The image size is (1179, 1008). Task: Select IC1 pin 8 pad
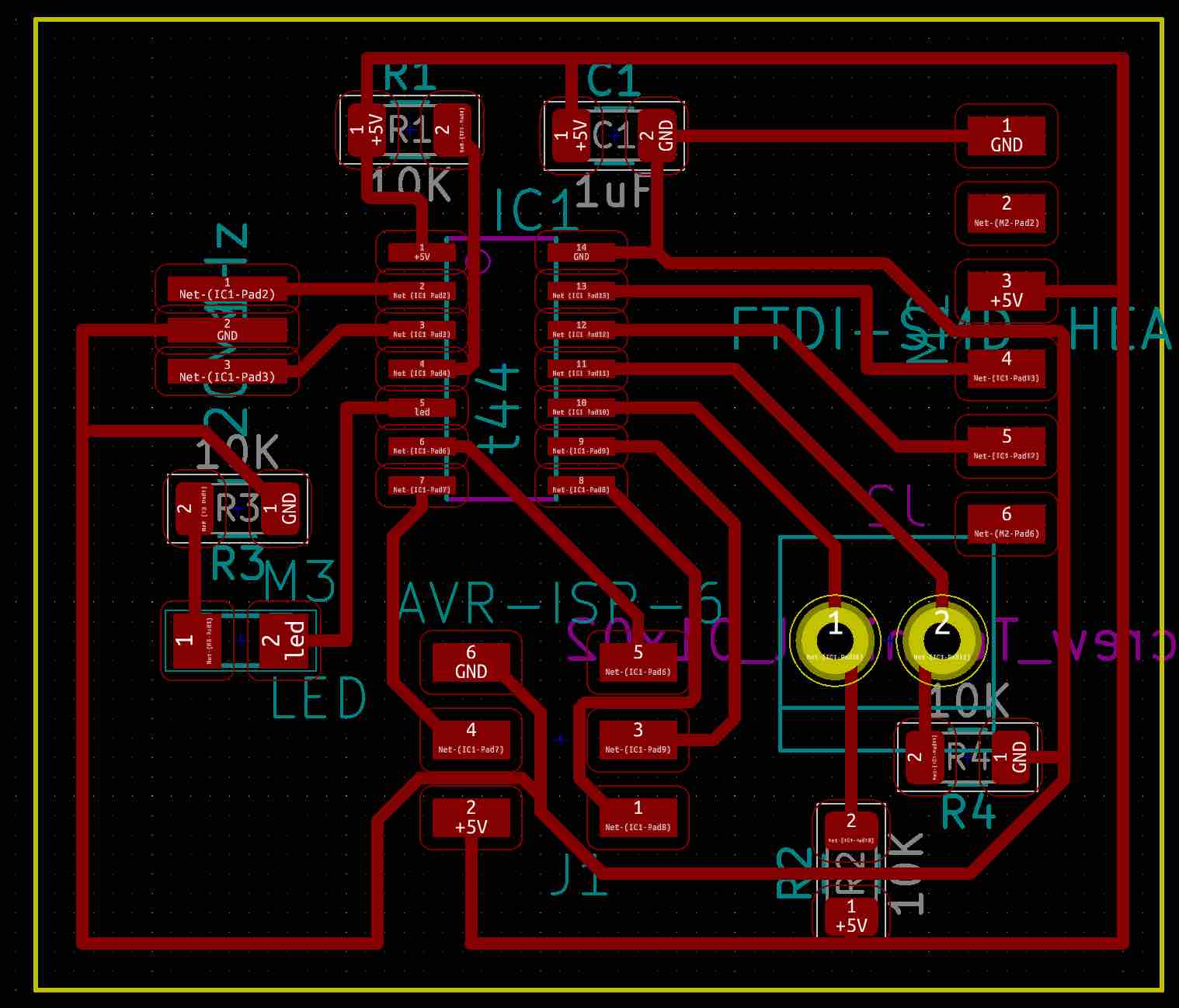click(581, 485)
